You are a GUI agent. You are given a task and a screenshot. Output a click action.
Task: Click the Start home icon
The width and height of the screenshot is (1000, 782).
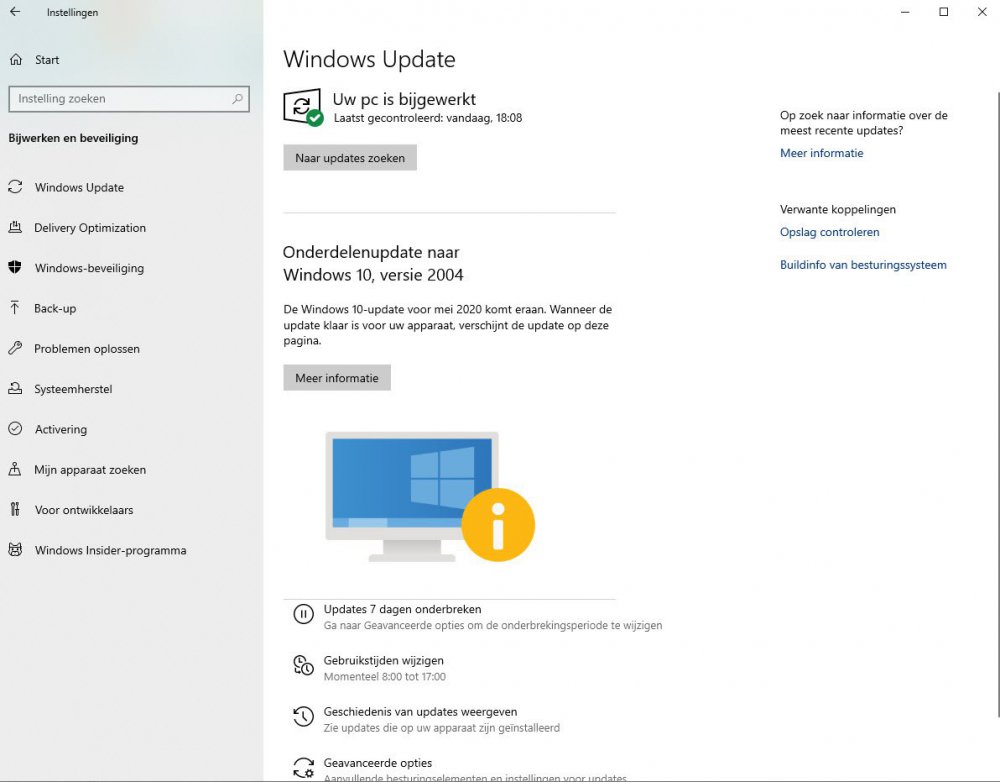pyautogui.click(x=16, y=59)
